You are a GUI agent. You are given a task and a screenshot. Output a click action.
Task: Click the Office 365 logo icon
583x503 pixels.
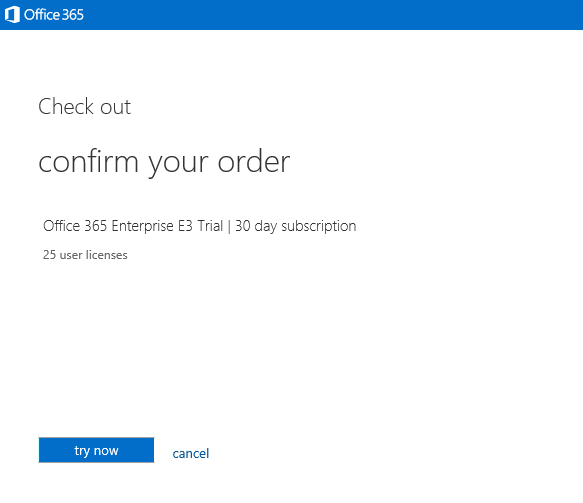12,15
